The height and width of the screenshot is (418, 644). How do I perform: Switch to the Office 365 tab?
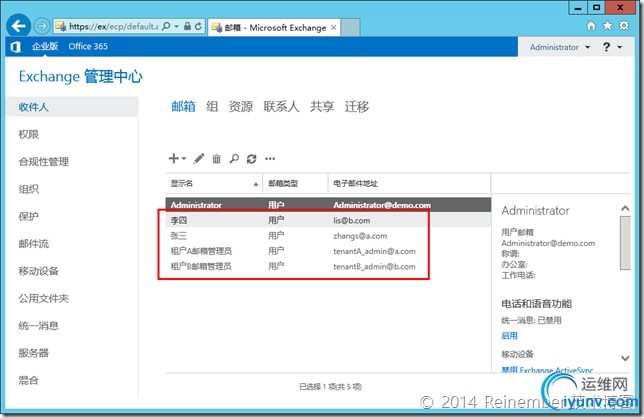(x=88, y=46)
